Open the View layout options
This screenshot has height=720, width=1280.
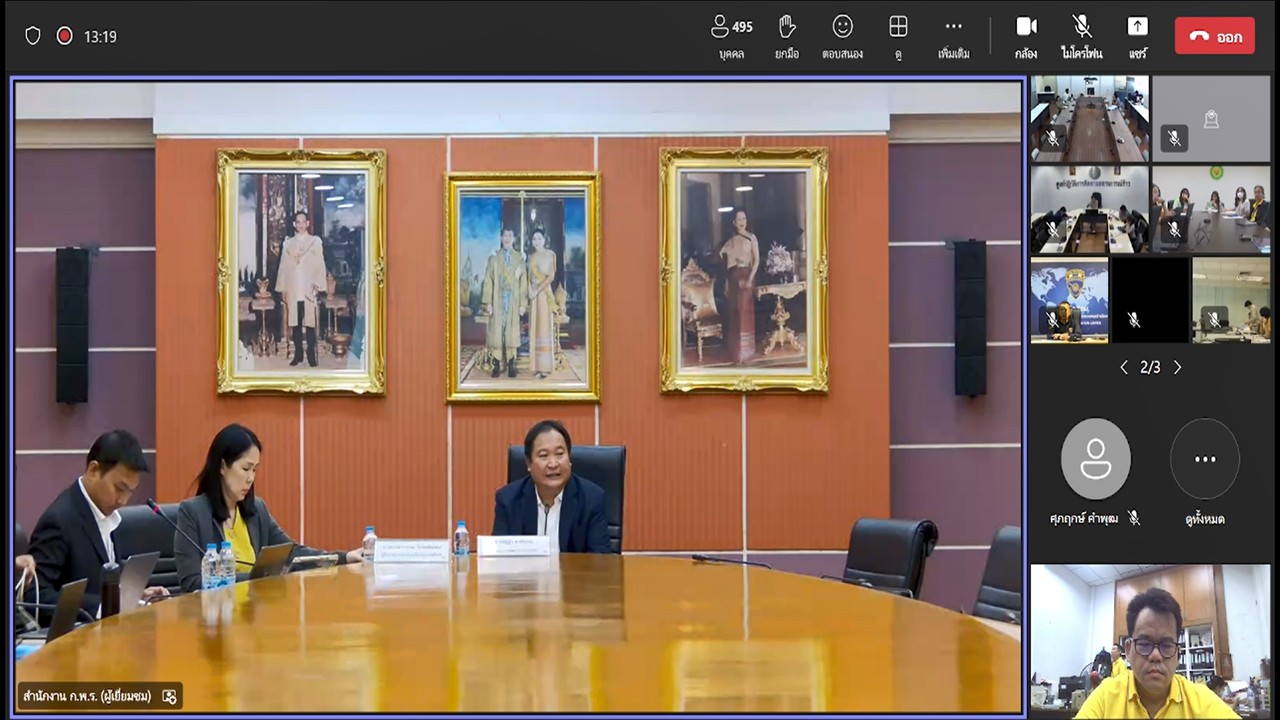pos(898,36)
